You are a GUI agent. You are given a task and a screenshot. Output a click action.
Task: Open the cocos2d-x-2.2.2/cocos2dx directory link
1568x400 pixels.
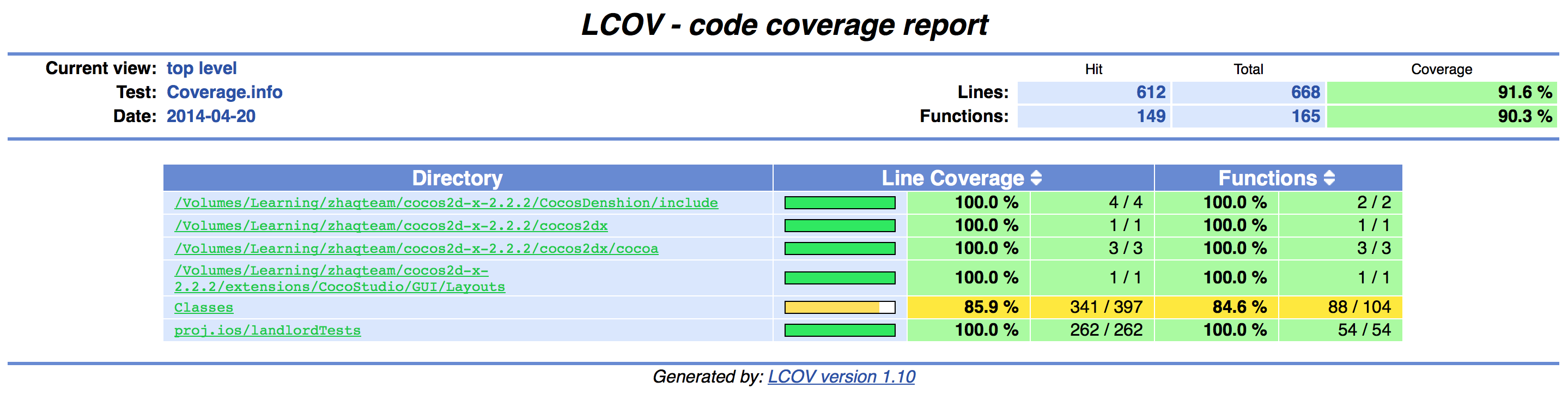(391, 226)
